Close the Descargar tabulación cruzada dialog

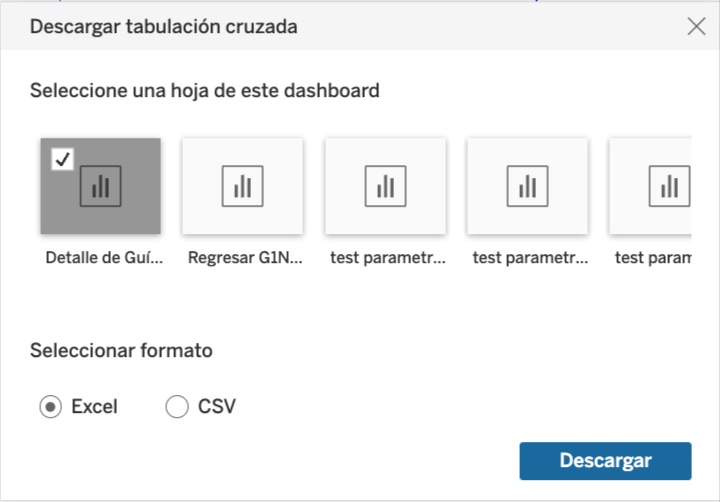696,26
